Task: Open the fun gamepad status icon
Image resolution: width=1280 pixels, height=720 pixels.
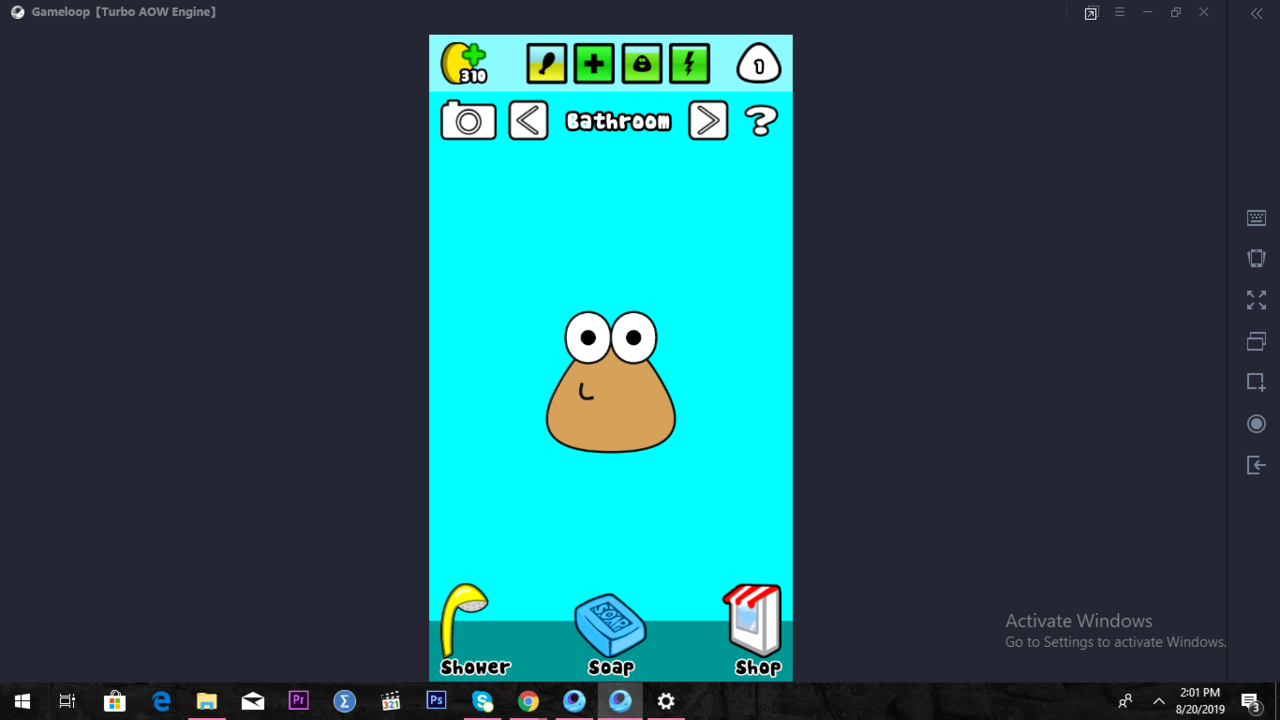Action: [x=642, y=64]
